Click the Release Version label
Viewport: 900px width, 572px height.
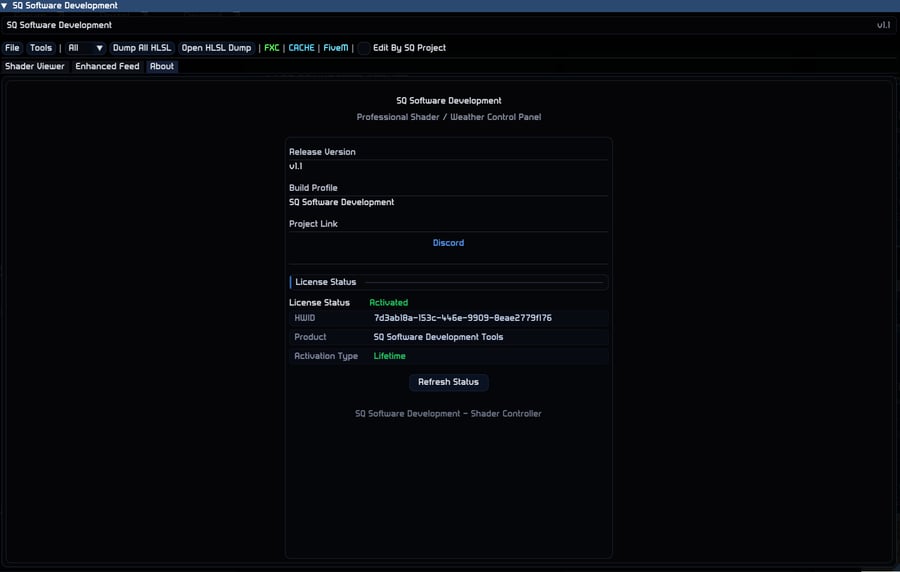(x=322, y=152)
